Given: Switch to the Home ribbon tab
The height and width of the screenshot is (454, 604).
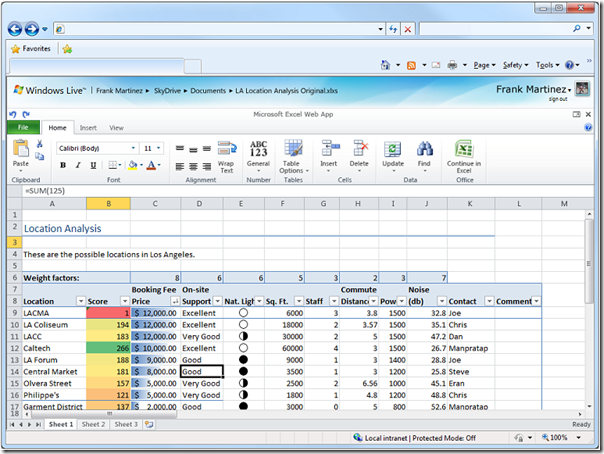Looking at the screenshot, I should click(57, 127).
